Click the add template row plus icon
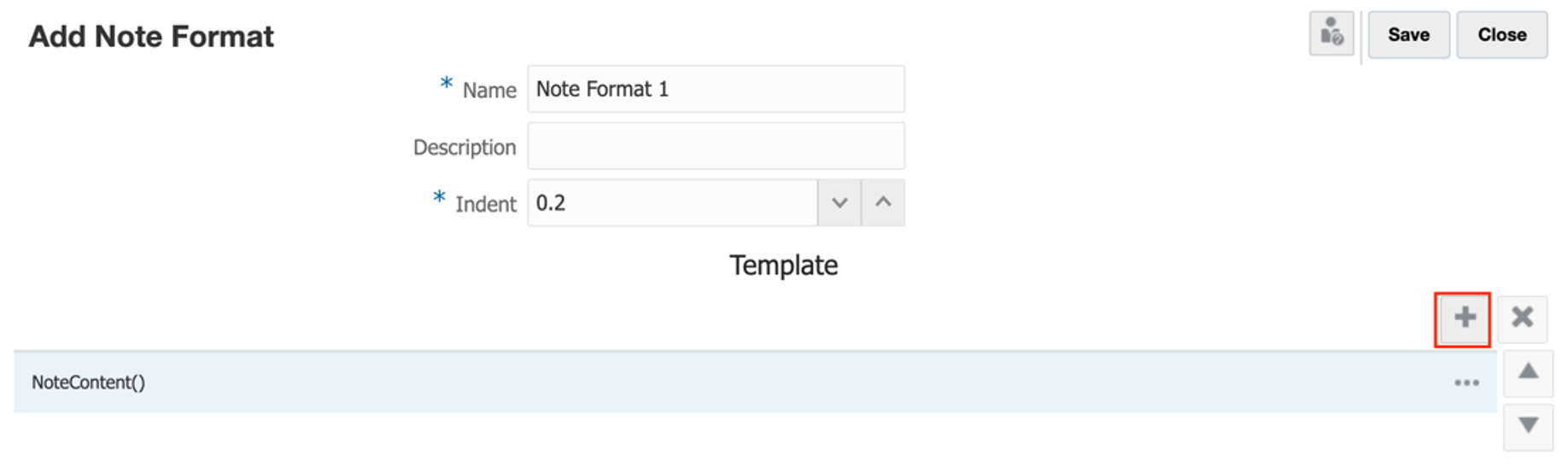1568x467 pixels. [x=1464, y=318]
